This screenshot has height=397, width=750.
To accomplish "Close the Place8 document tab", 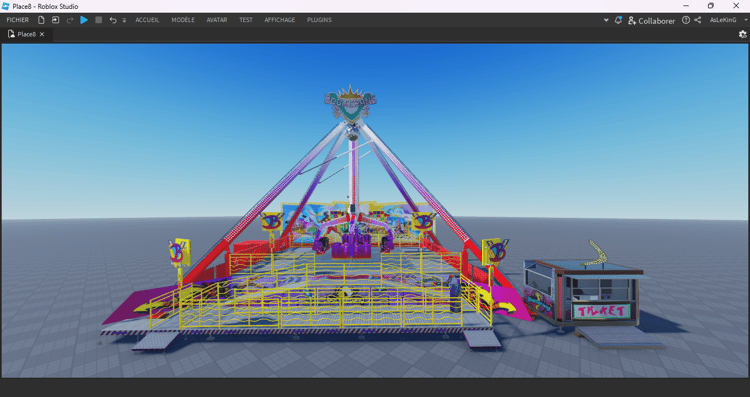I will pyautogui.click(x=42, y=34).
